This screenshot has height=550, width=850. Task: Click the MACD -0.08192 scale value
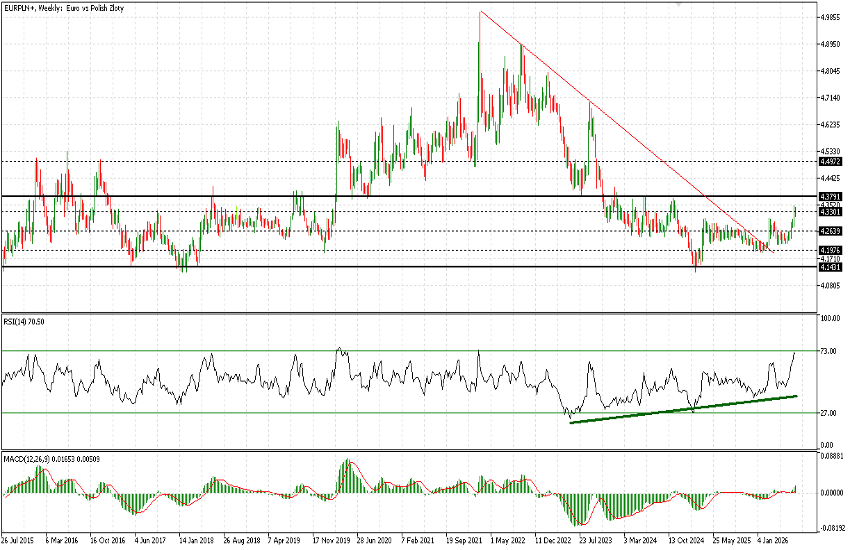point(833,528)
